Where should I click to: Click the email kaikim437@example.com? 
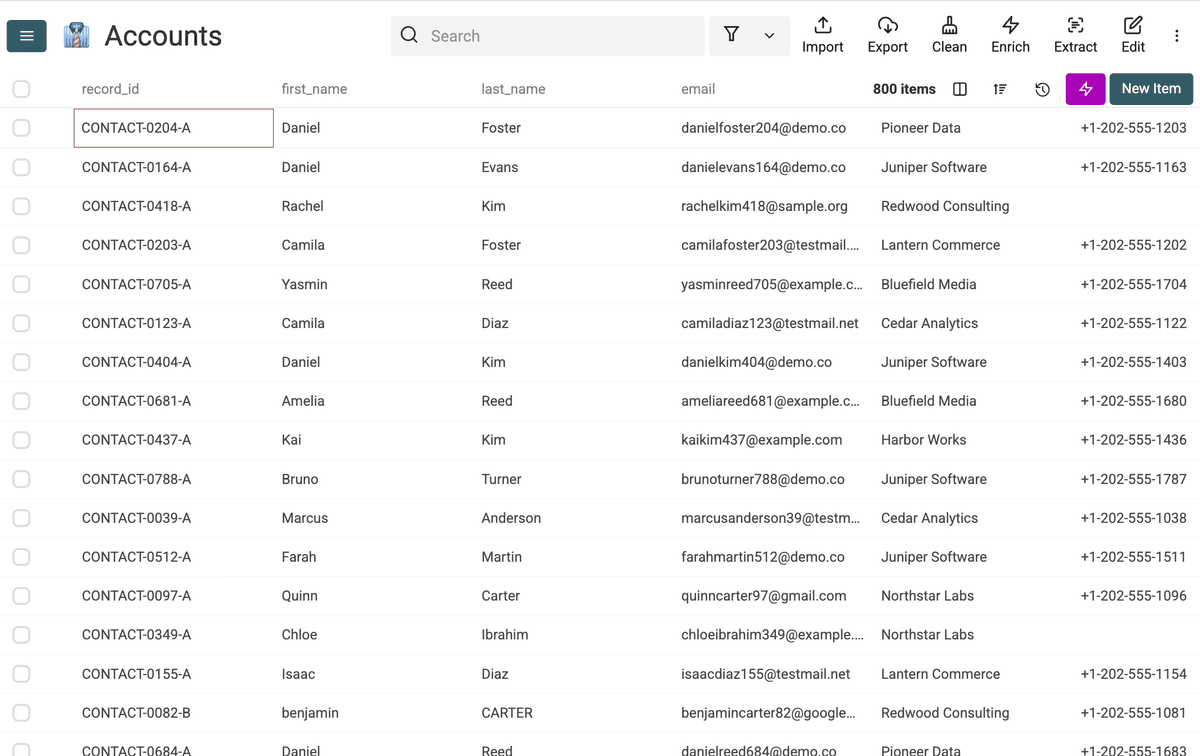point(761,440)
